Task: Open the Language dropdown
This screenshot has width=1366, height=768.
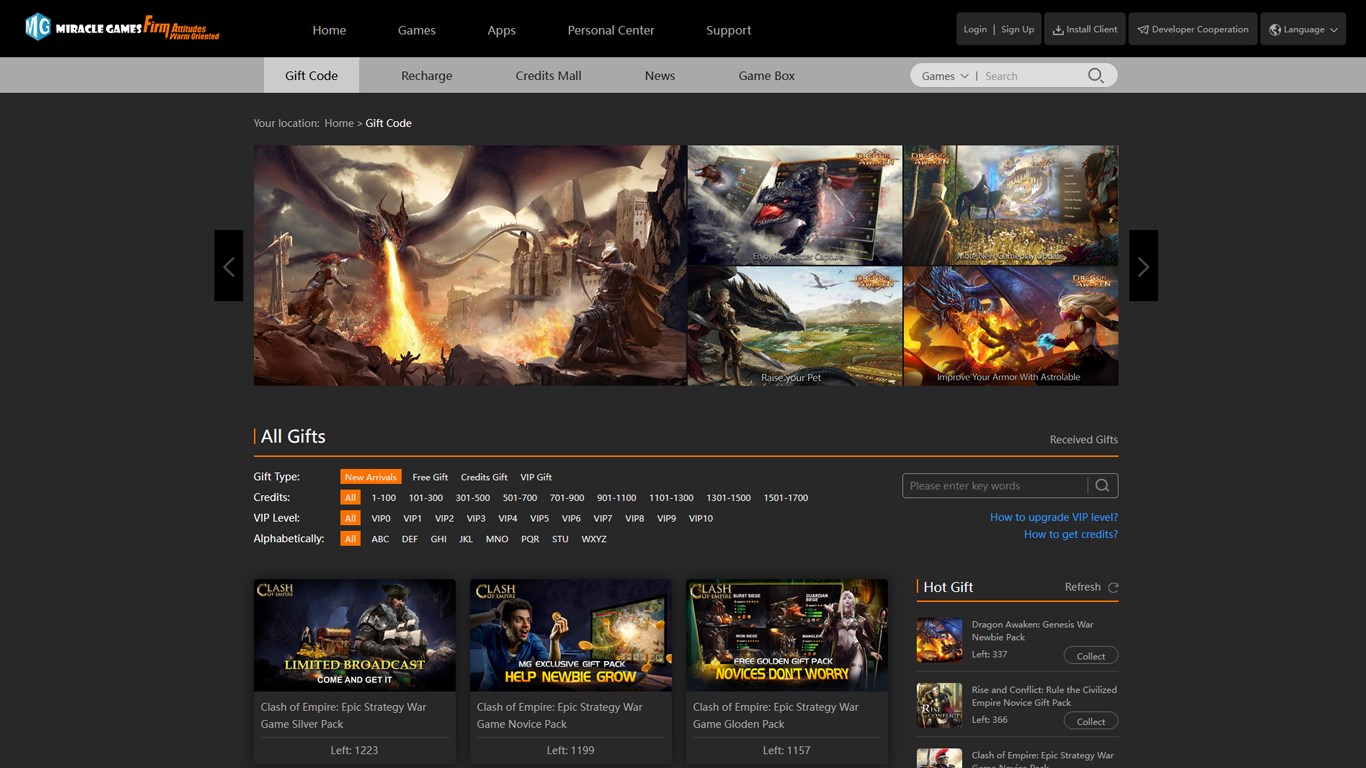Action: (1303, 30)
